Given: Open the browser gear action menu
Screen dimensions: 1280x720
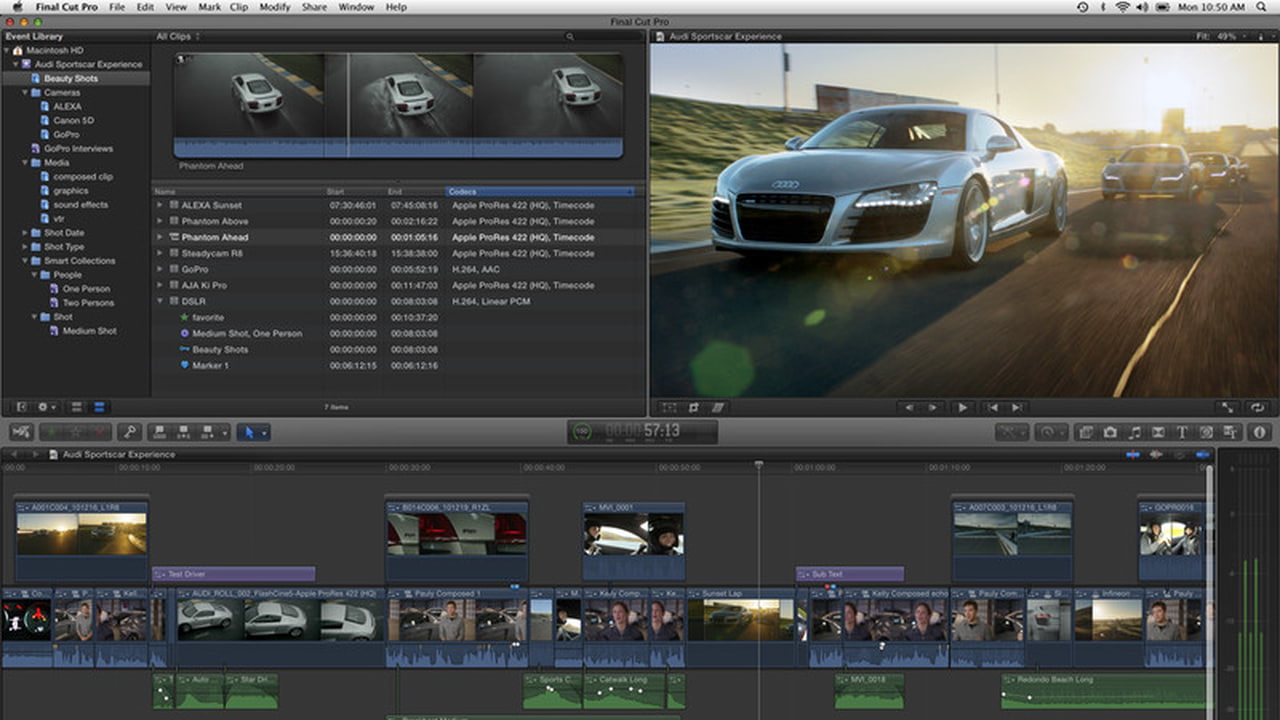Looking at the screenshot, I should click(x=46, y=407).
